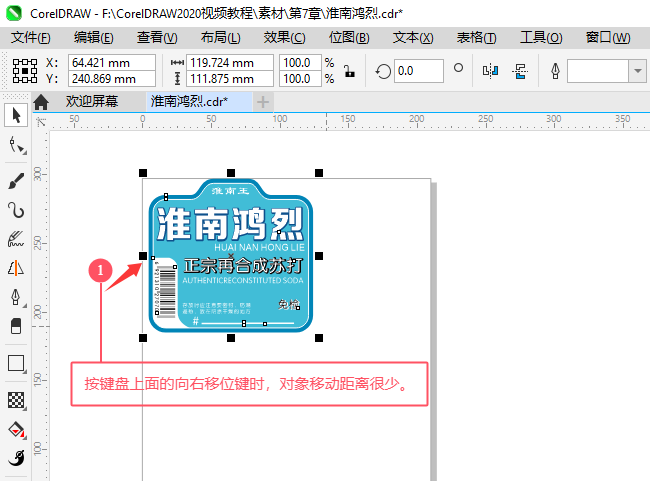Screen dimensions: 650x481
Task: Click the middle-right selection handle
Action: (319, 256)
